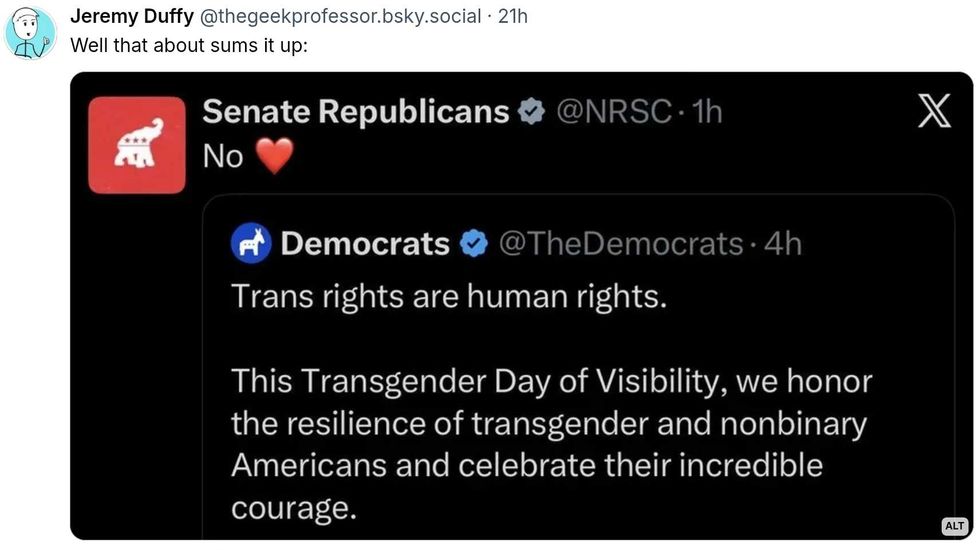Click the "Trans rights are human rights." line

point(448,297)
